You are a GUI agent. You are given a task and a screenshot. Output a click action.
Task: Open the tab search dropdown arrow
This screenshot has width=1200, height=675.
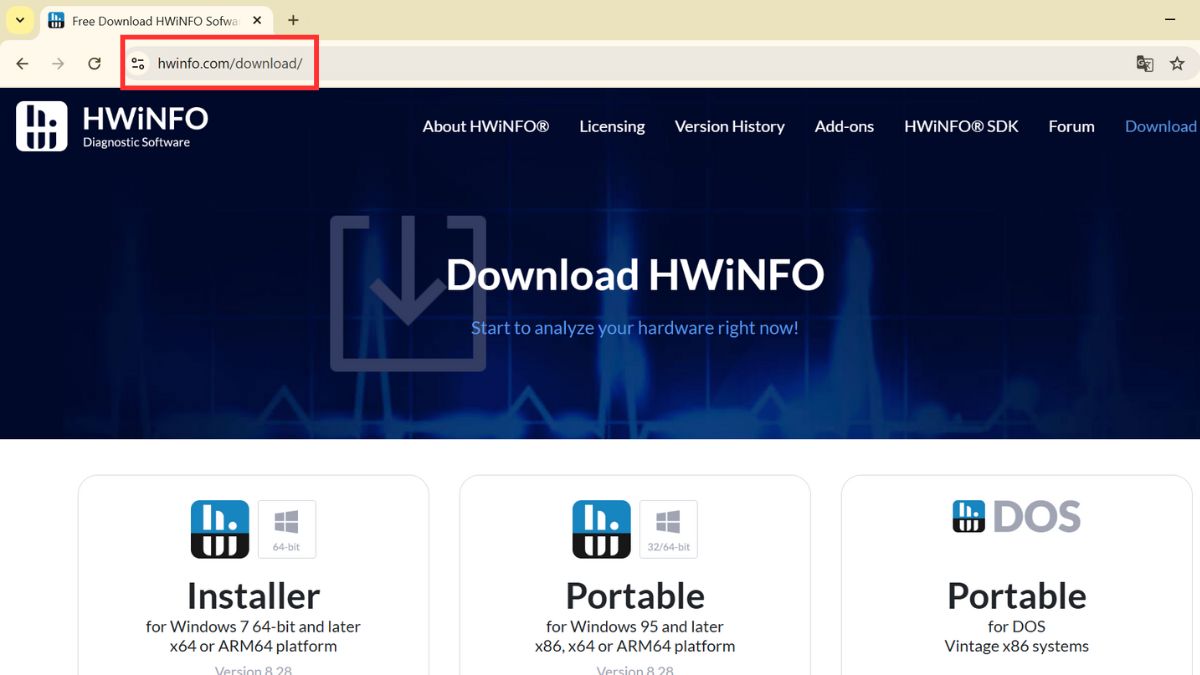pos(20,20)
